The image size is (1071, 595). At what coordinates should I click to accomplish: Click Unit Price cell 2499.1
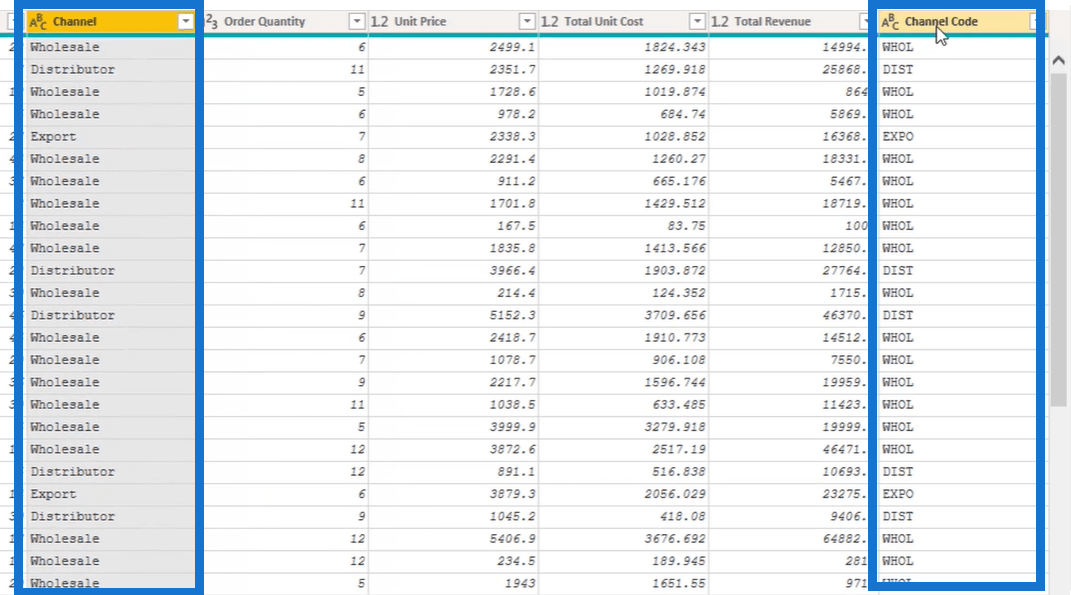click(454, 47)
